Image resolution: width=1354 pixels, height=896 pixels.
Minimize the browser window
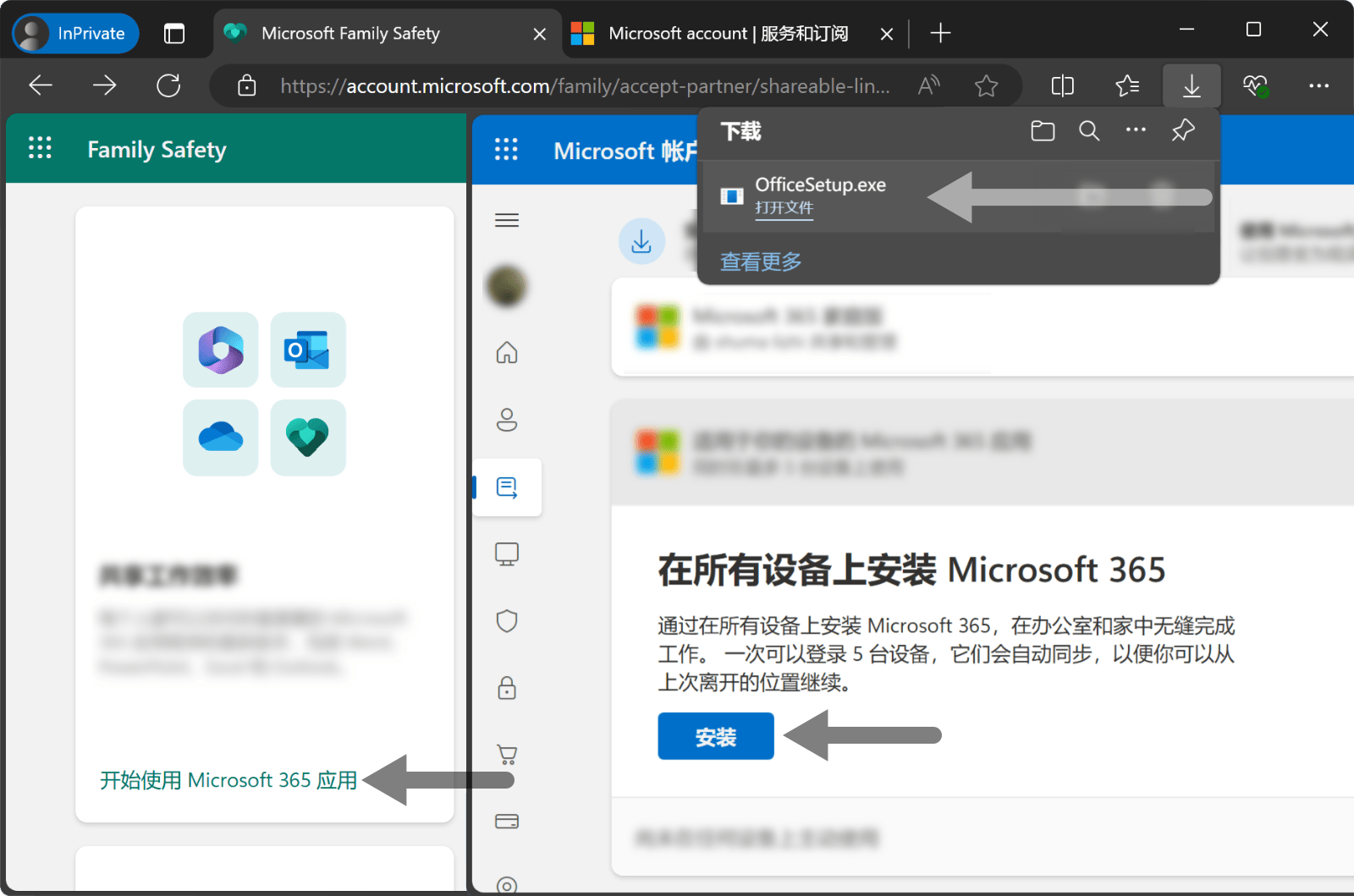point(1187,30)
